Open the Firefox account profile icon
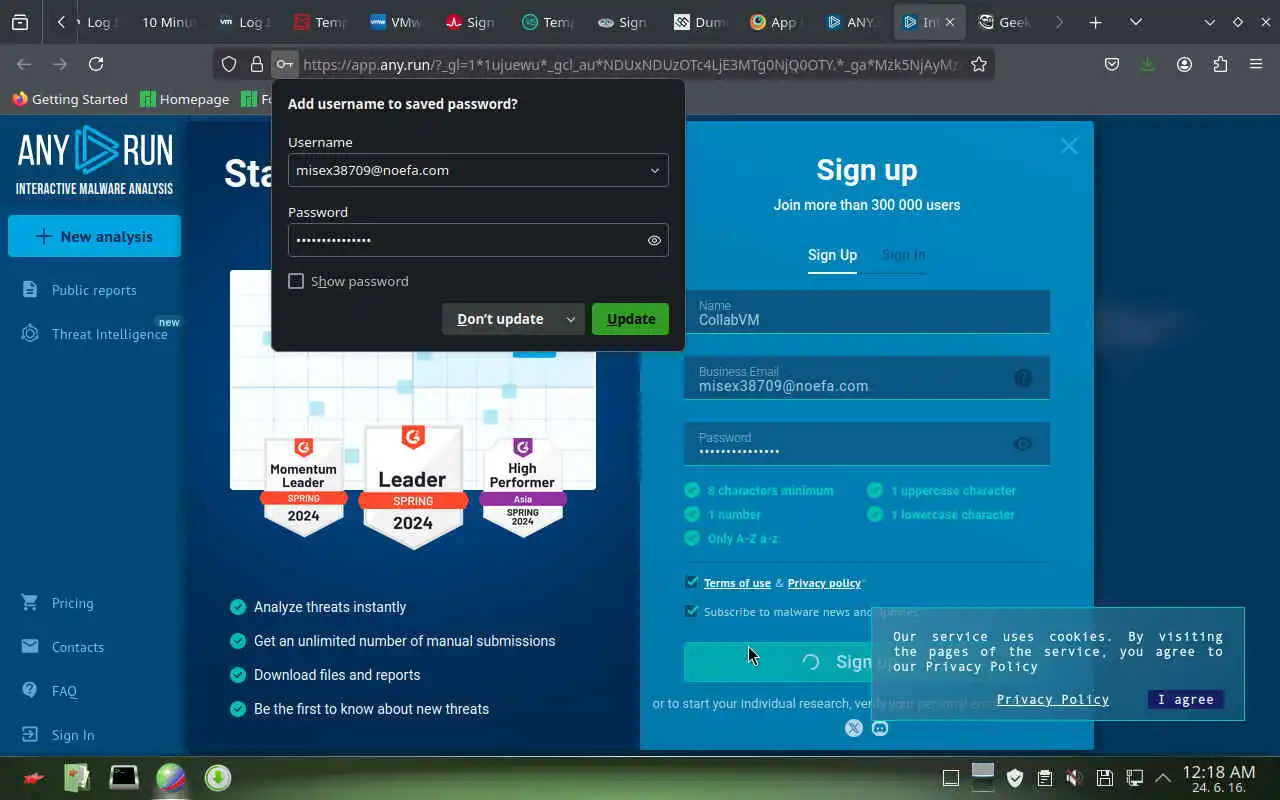Screen dimensions: 1280x800 [x=1184, y=64]
